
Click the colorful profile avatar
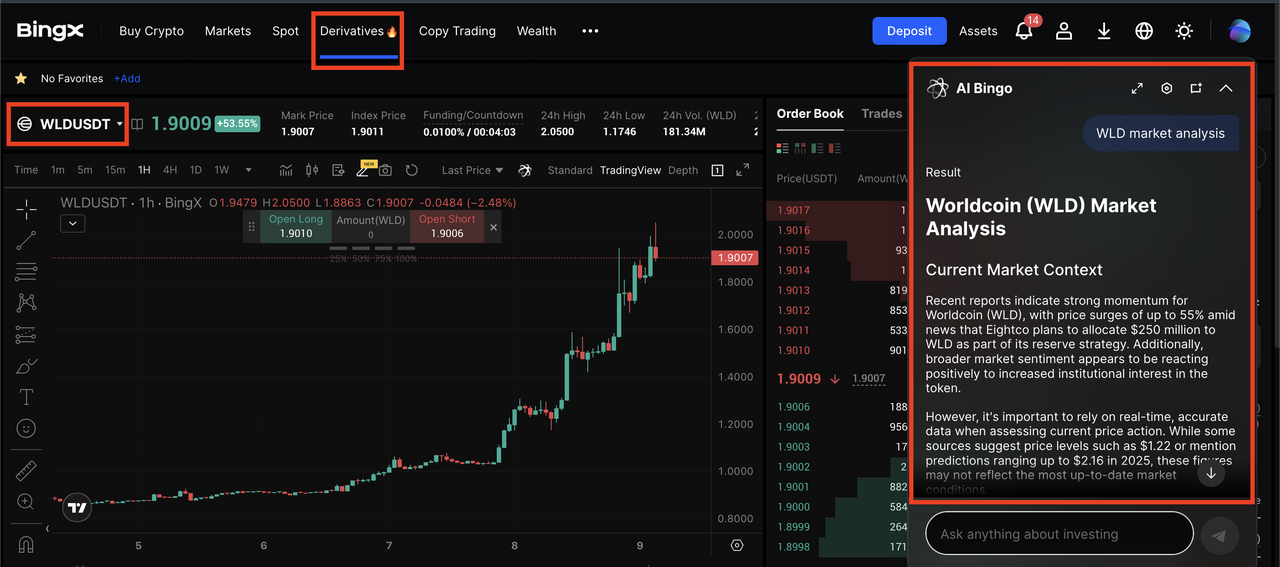click(1240, 31)
